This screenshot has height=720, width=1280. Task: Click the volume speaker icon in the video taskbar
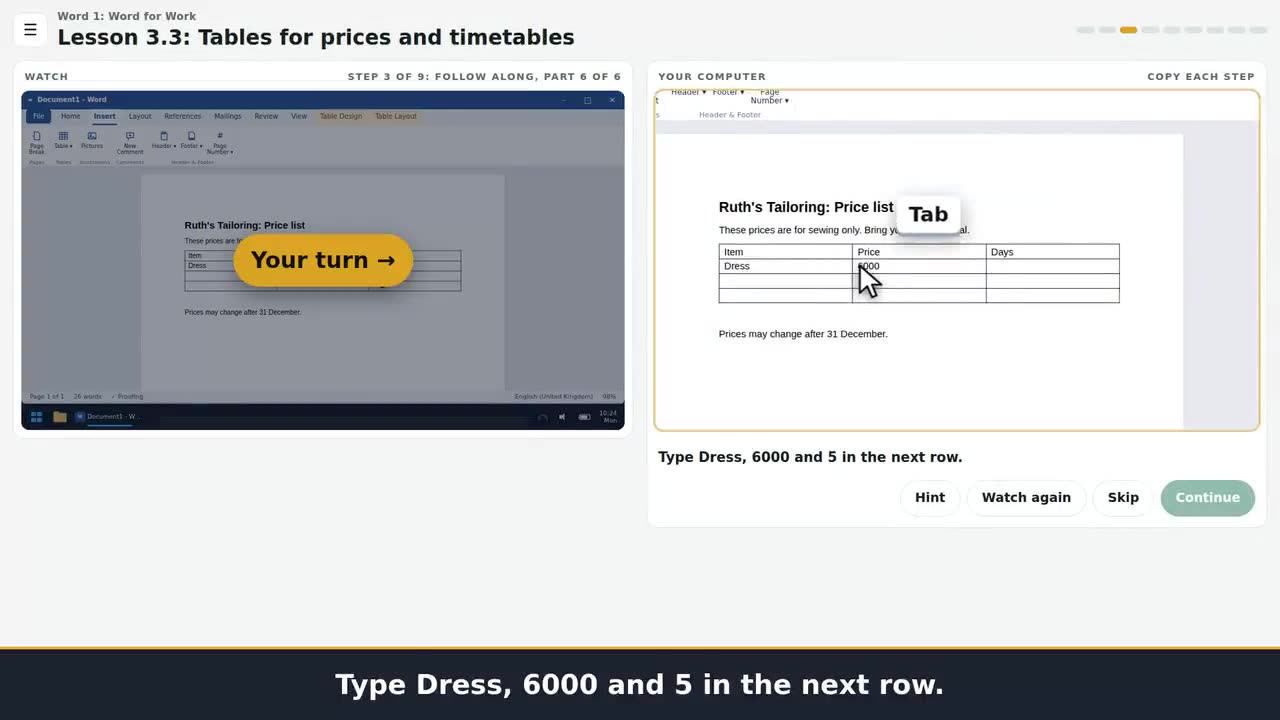[x=562, y=417]
